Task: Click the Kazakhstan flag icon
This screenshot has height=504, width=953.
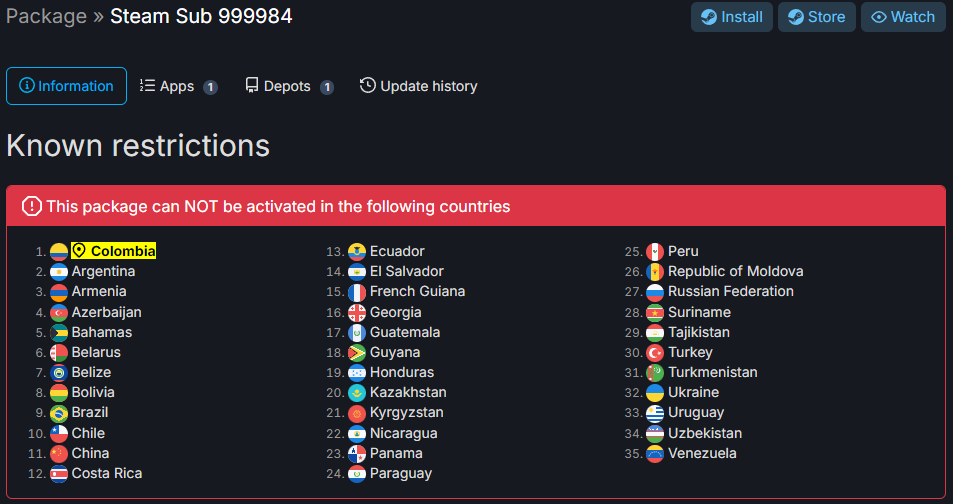Action: click(x=357, y=393)
